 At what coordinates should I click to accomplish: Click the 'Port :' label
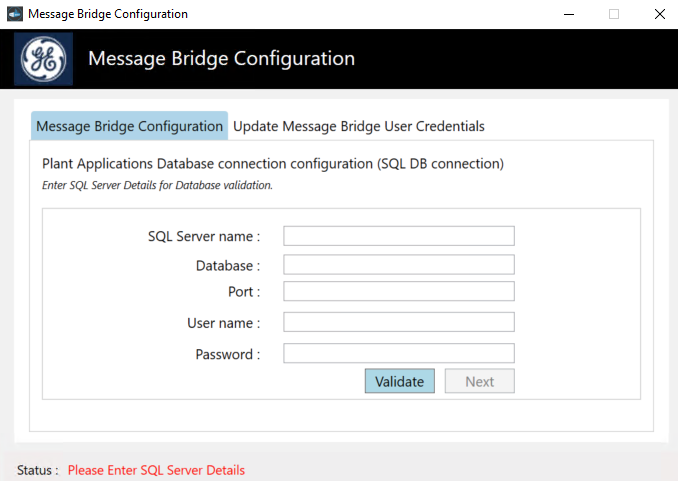coord(244,292)
